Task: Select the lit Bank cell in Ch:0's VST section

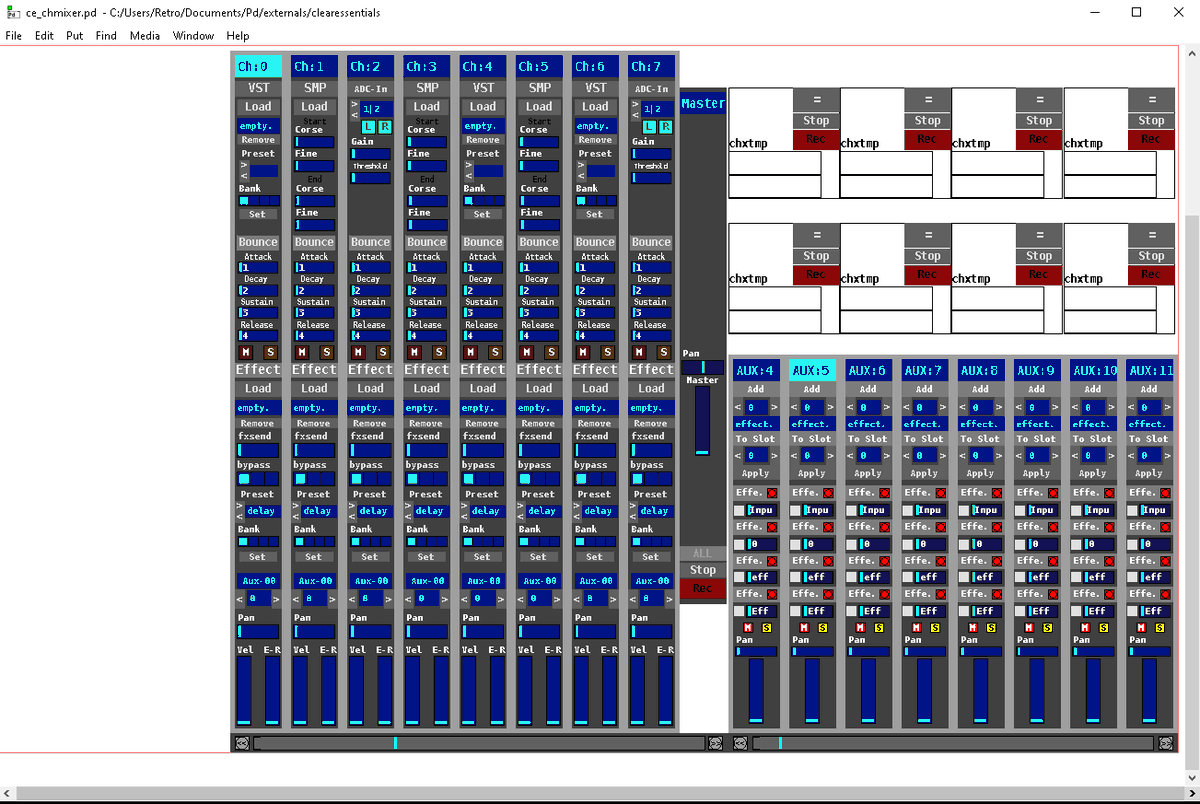Action: [244, 200]
